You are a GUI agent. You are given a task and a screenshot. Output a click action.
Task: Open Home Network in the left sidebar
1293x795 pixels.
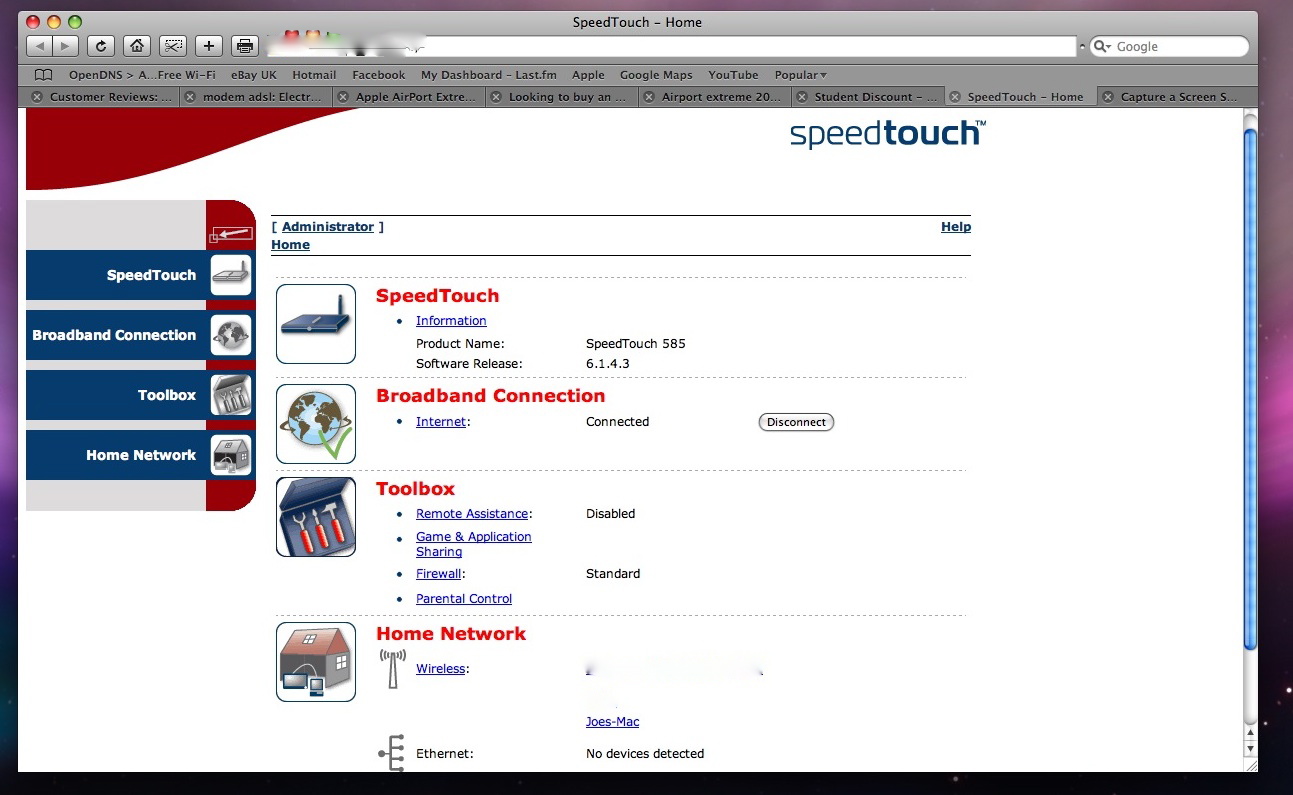tap(141, 455)
